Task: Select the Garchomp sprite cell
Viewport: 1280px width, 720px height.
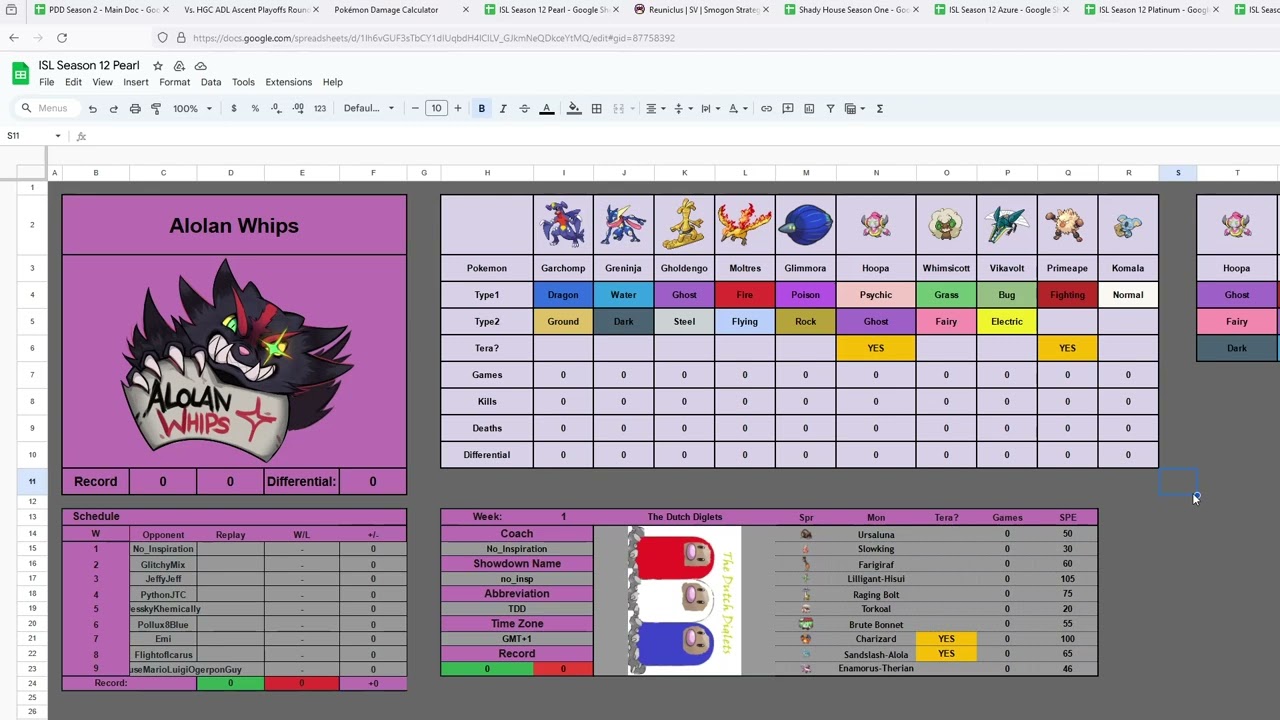Action: [x=563, y=224]
